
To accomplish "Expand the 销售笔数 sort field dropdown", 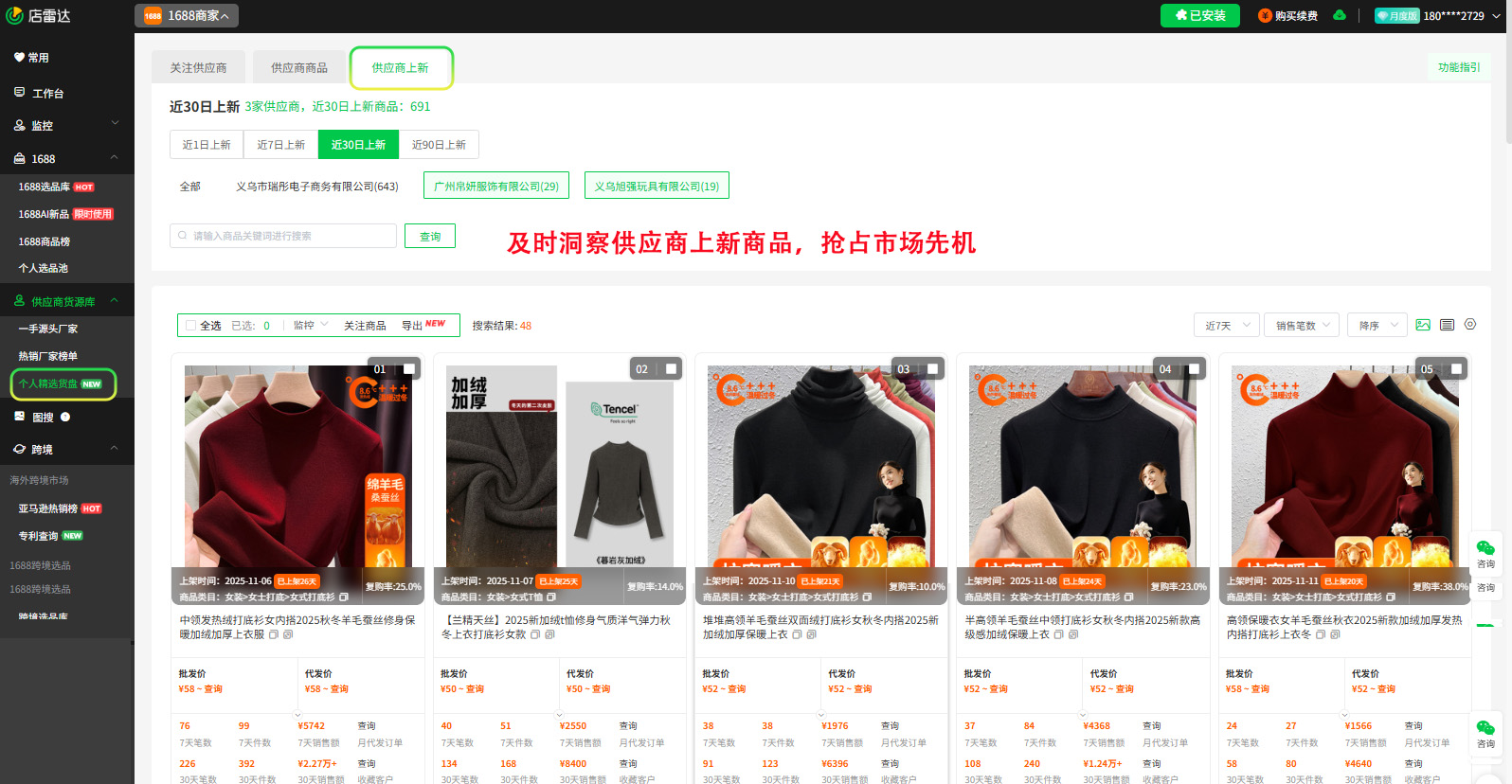I will click(x=1304, y=326).
